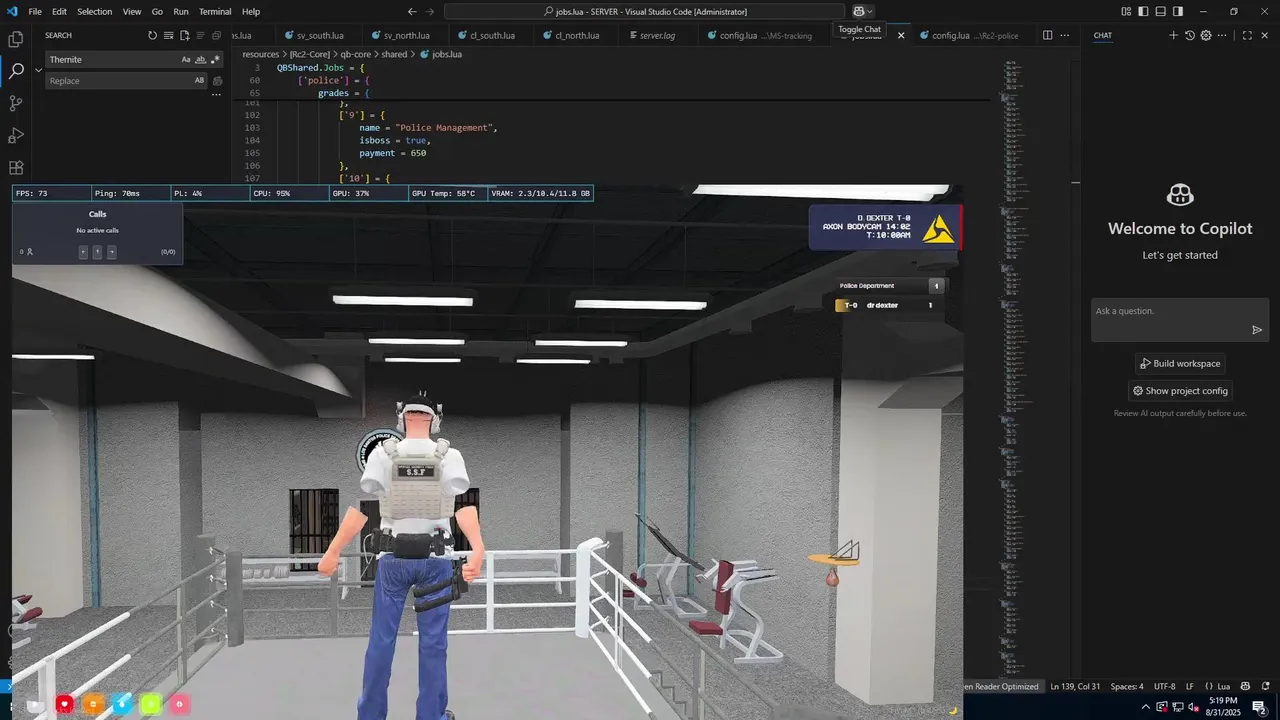The image size is (1280, 720).
Task: Toggle Match Whole Word in search
Action: click(201, 59)
